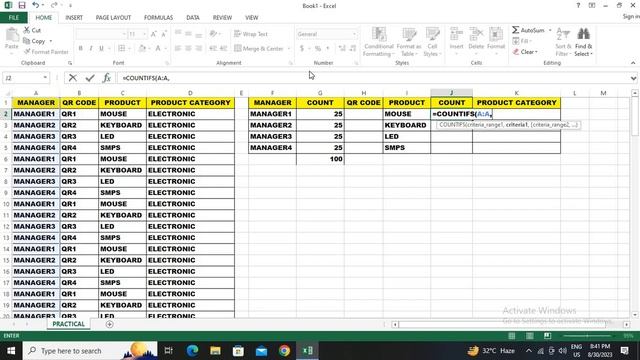Image resolution: width=640 pixels, height=360 pixels.
Task: Click the Format cells icon
Action: (x=496, y=35)
